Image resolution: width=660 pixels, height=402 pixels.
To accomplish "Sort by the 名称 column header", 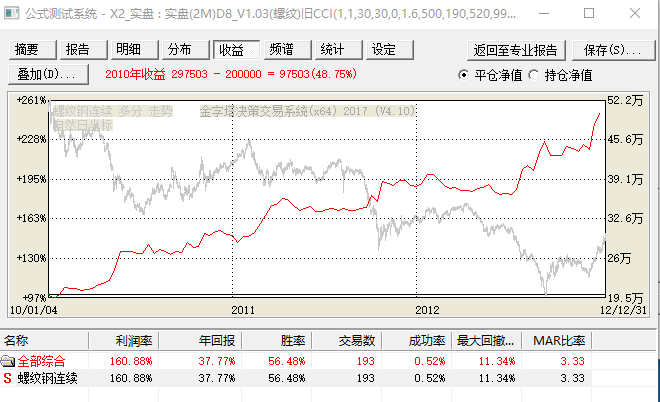I will pos(44,341).
